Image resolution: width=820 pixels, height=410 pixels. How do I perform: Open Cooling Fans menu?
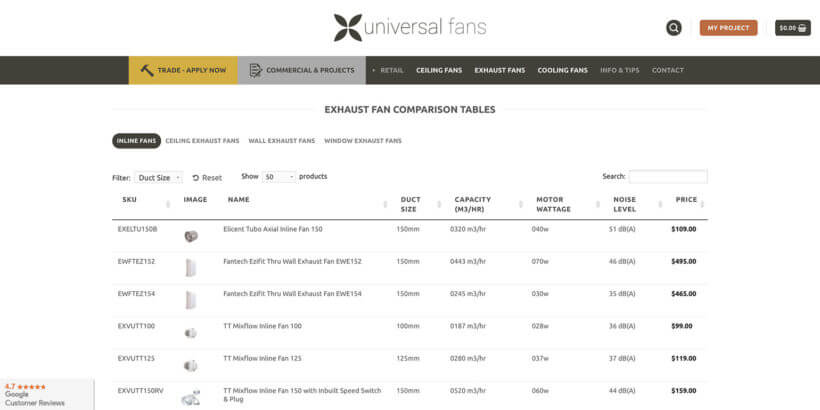pos(563,70)
